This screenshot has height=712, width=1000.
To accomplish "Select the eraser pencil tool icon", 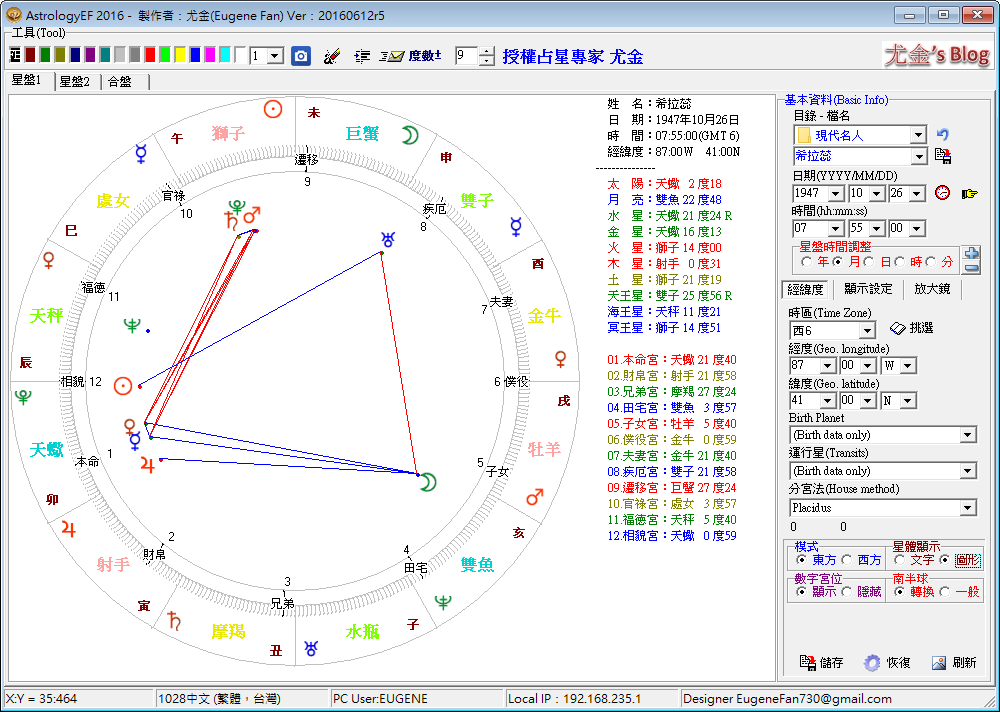I will point(332,56).
